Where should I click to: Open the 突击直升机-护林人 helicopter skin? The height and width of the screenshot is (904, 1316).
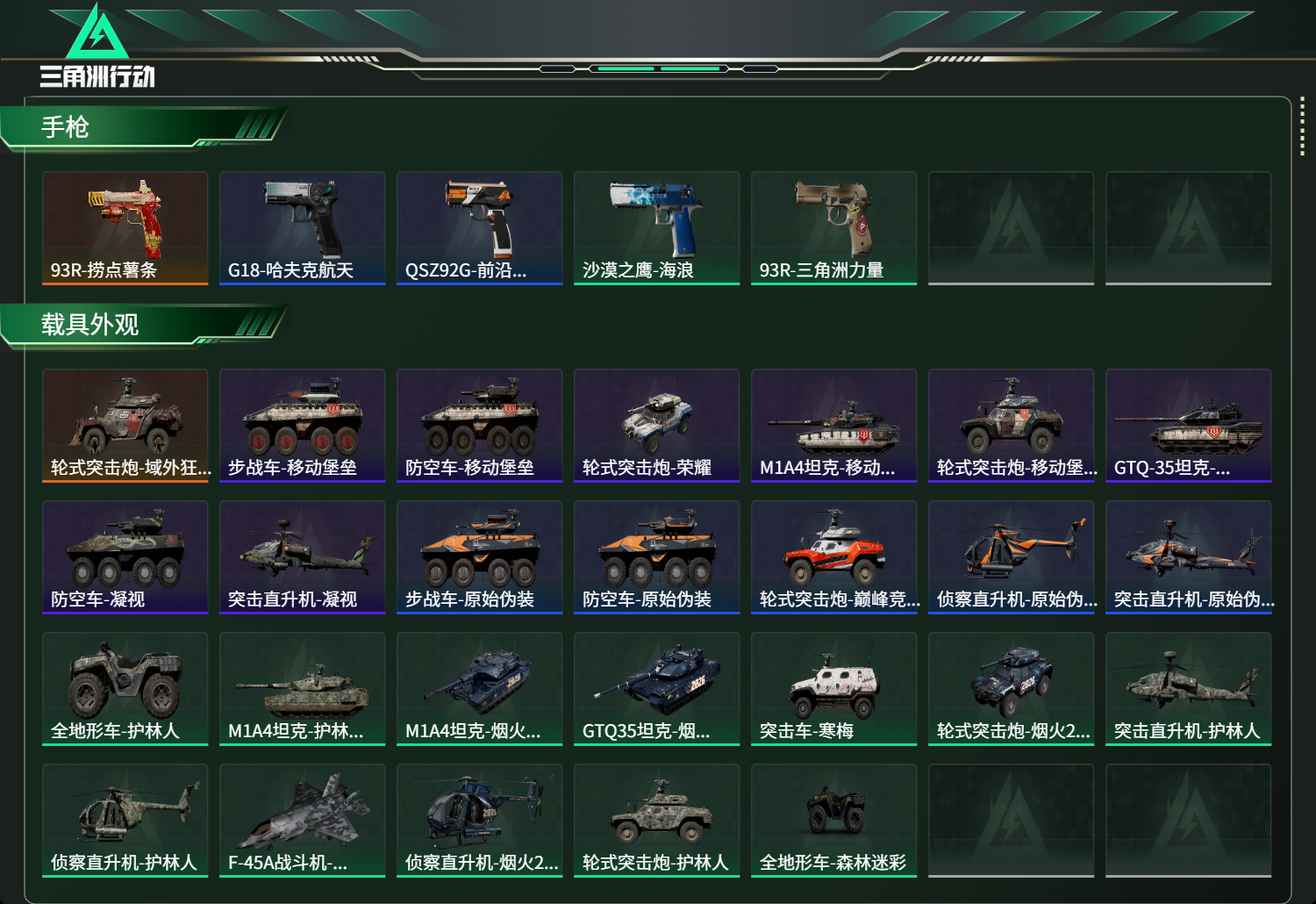tap(1189, 689)
